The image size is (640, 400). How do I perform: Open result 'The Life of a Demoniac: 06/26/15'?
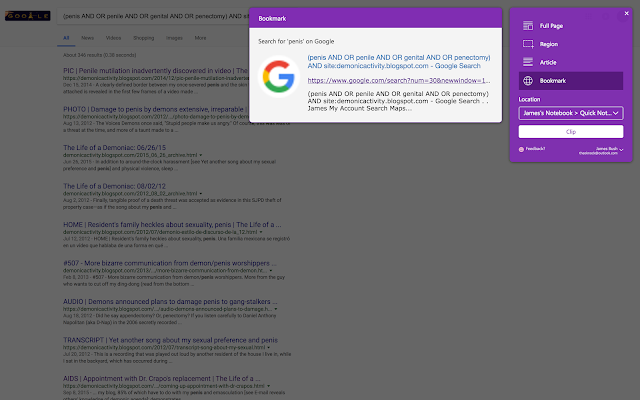tap(114, 148)
